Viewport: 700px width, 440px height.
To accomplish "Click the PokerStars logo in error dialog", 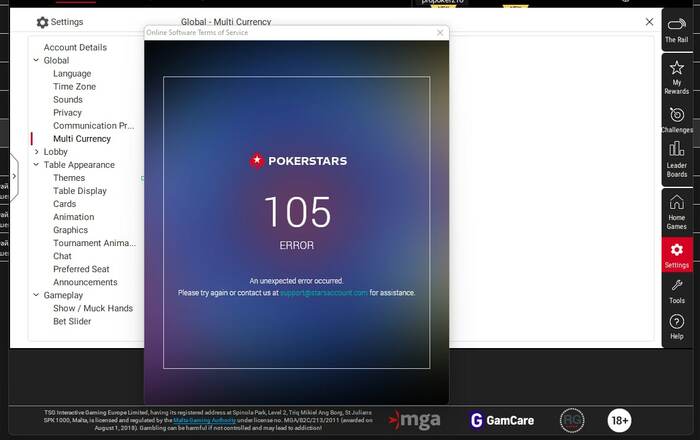I will [298, 161].
